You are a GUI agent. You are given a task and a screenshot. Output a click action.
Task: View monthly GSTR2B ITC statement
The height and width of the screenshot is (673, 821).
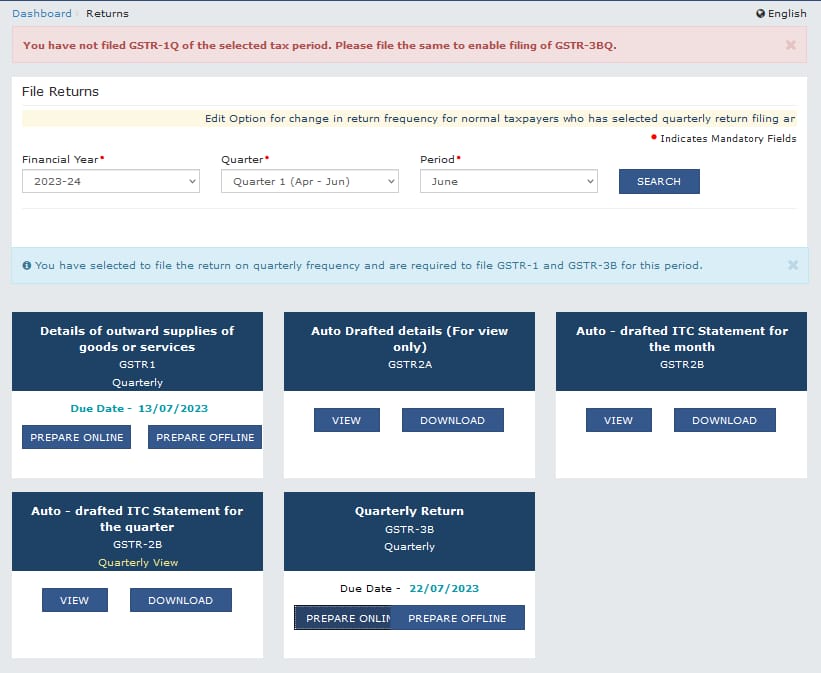click(618, 420)
